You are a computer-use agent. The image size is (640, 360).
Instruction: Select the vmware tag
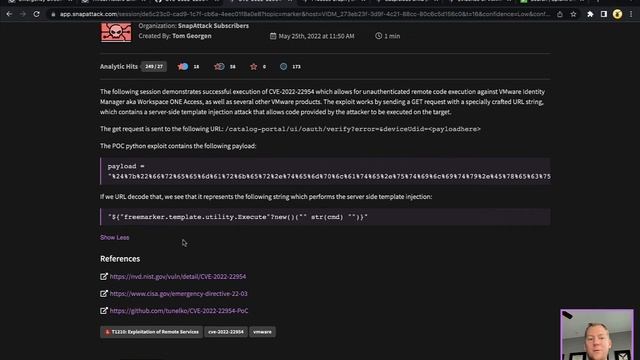pyautogui.click(x=262, y=332)
